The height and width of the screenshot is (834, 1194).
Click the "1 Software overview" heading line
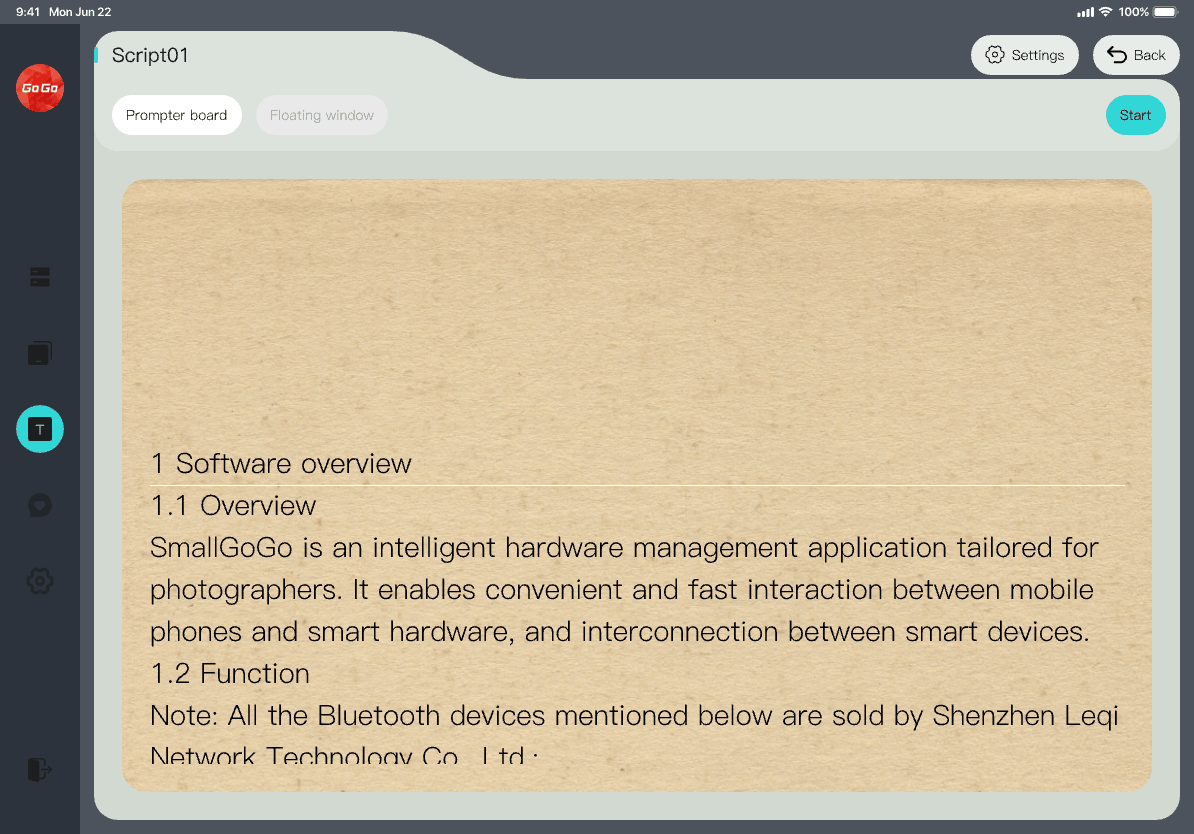point(281,464)
